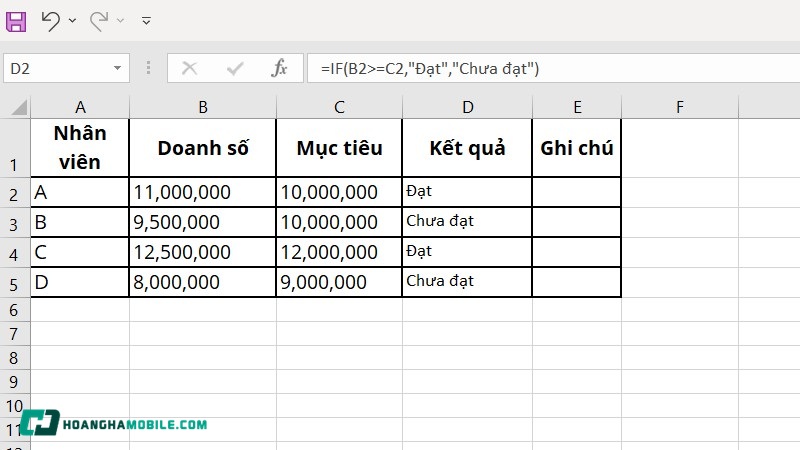Select column B header
The image size is (800, 450).
[203, 107]
